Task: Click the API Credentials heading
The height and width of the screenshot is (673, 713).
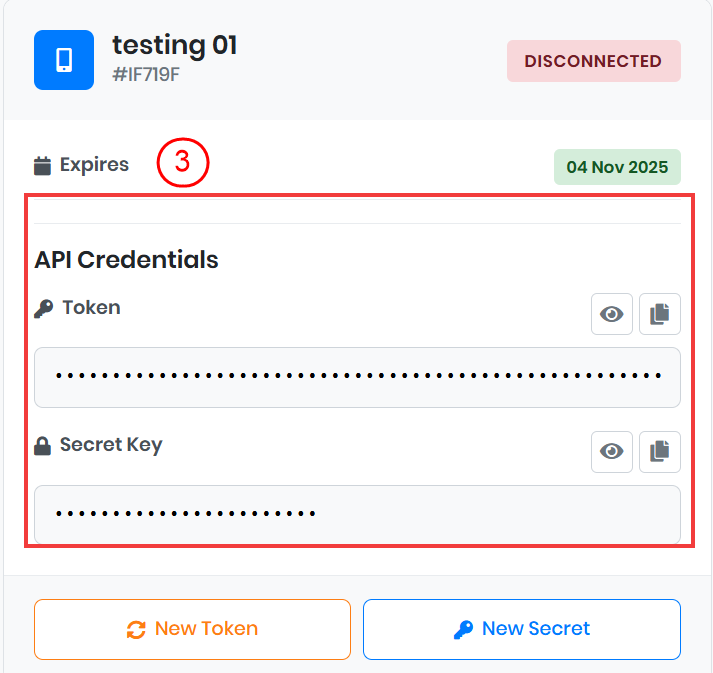Action: point(126,260)
